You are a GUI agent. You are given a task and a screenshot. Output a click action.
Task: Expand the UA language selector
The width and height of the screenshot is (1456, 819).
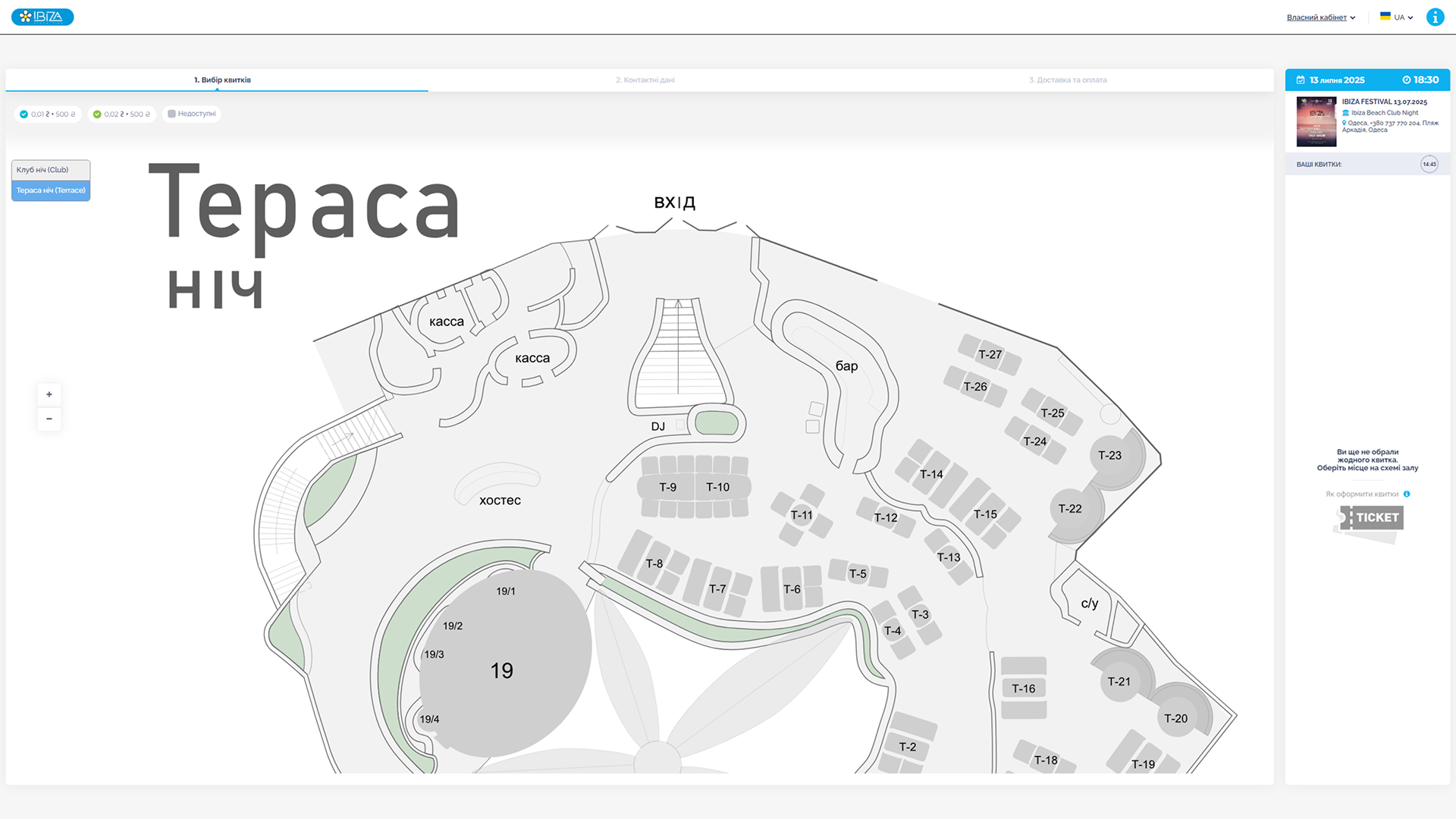[x=1396, y=17]
